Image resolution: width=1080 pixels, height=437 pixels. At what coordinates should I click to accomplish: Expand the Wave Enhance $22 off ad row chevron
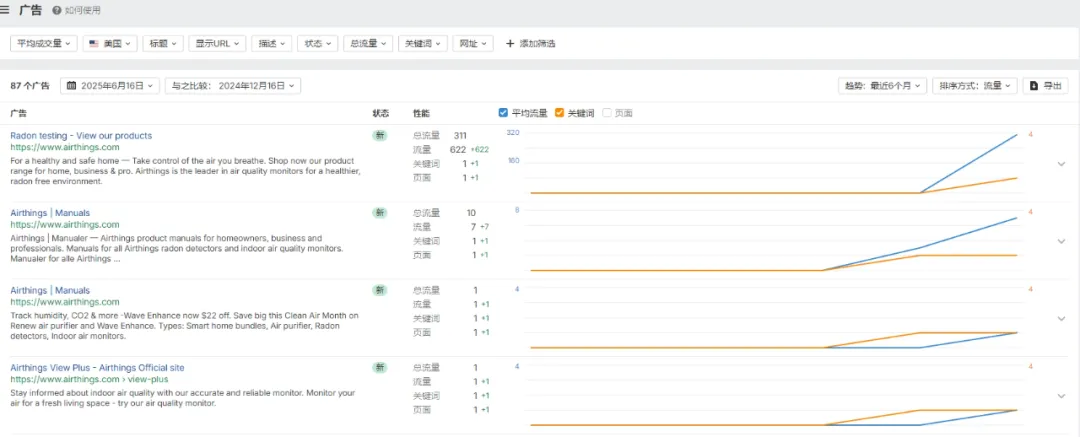tap(1061, 318)
